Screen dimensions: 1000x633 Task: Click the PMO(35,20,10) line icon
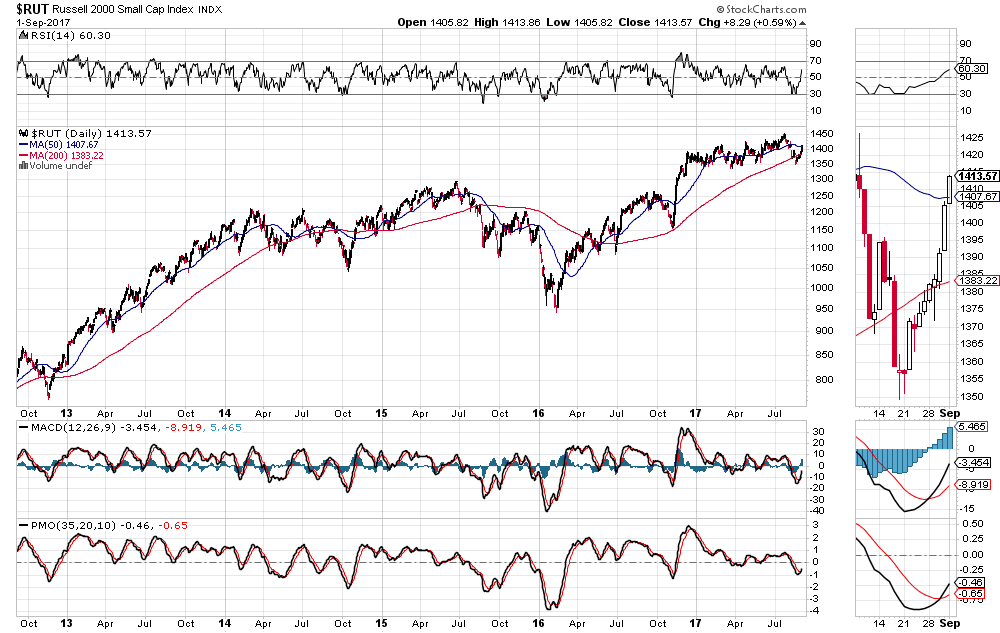tap(25, 523)
